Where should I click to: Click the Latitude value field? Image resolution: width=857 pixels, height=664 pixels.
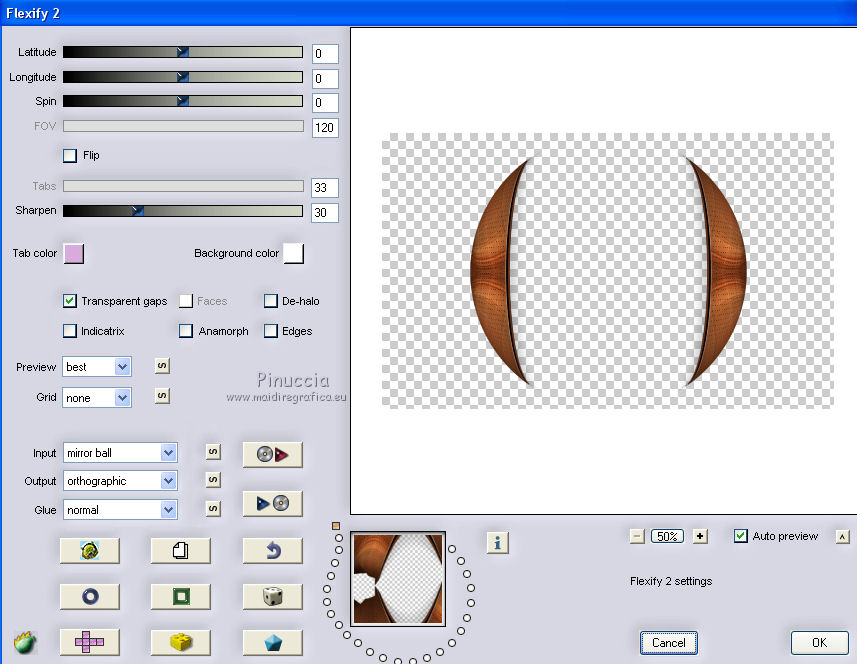tap(325, 54)
